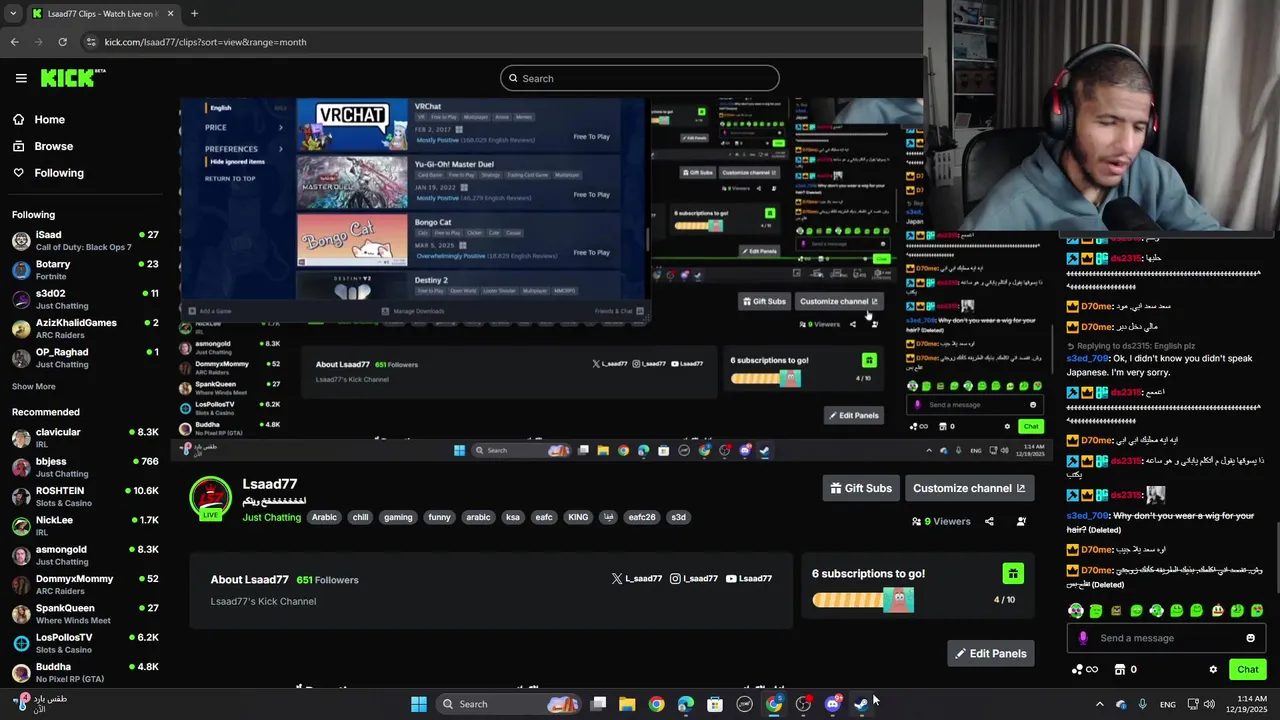Open Steam from the taskbar
Image resolution: width=1280 pixels, height=720 pixels.
click(861, 704)
